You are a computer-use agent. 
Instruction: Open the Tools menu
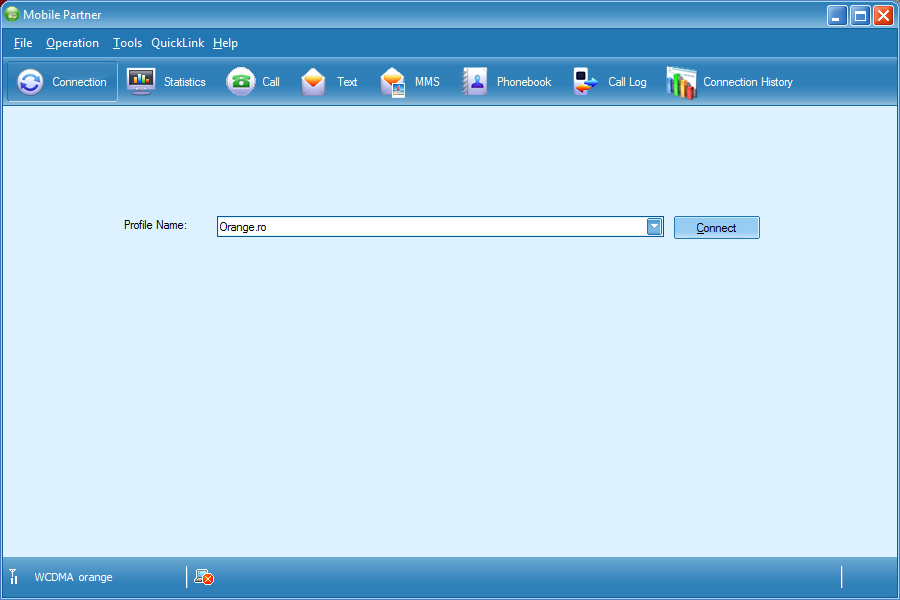(127, 43)
